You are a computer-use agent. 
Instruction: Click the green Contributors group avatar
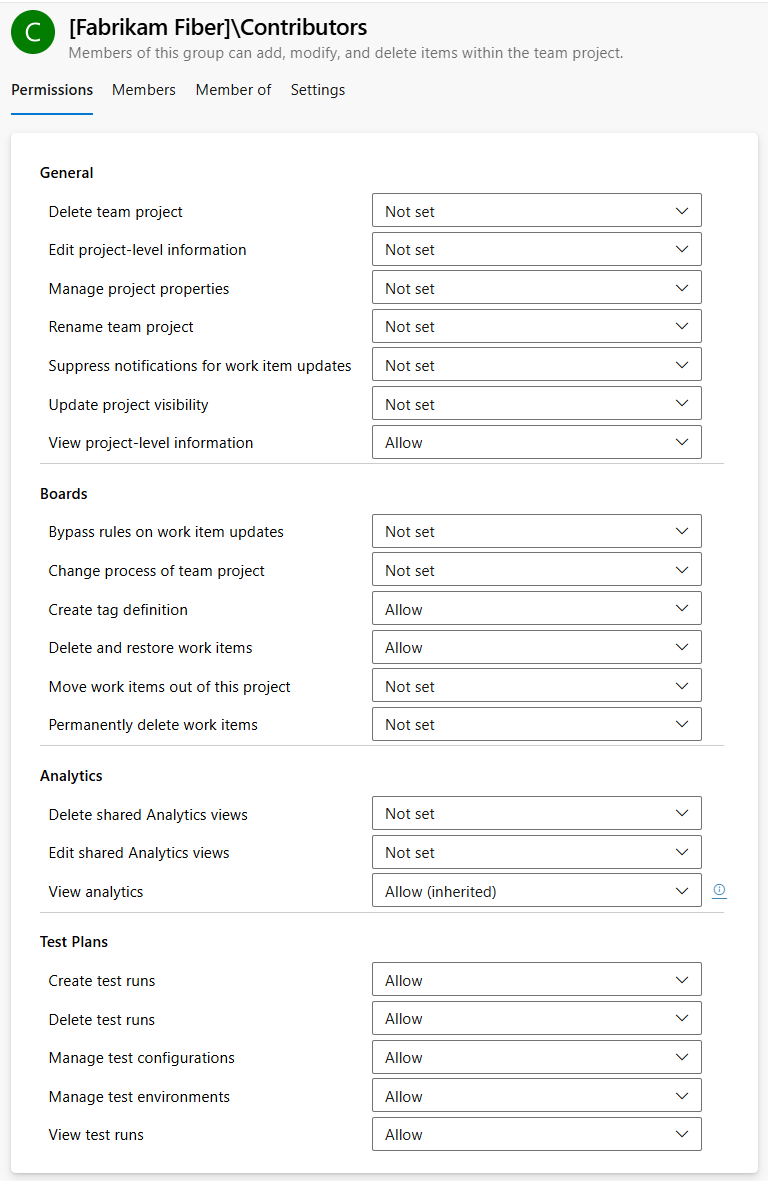click(32, 32)
